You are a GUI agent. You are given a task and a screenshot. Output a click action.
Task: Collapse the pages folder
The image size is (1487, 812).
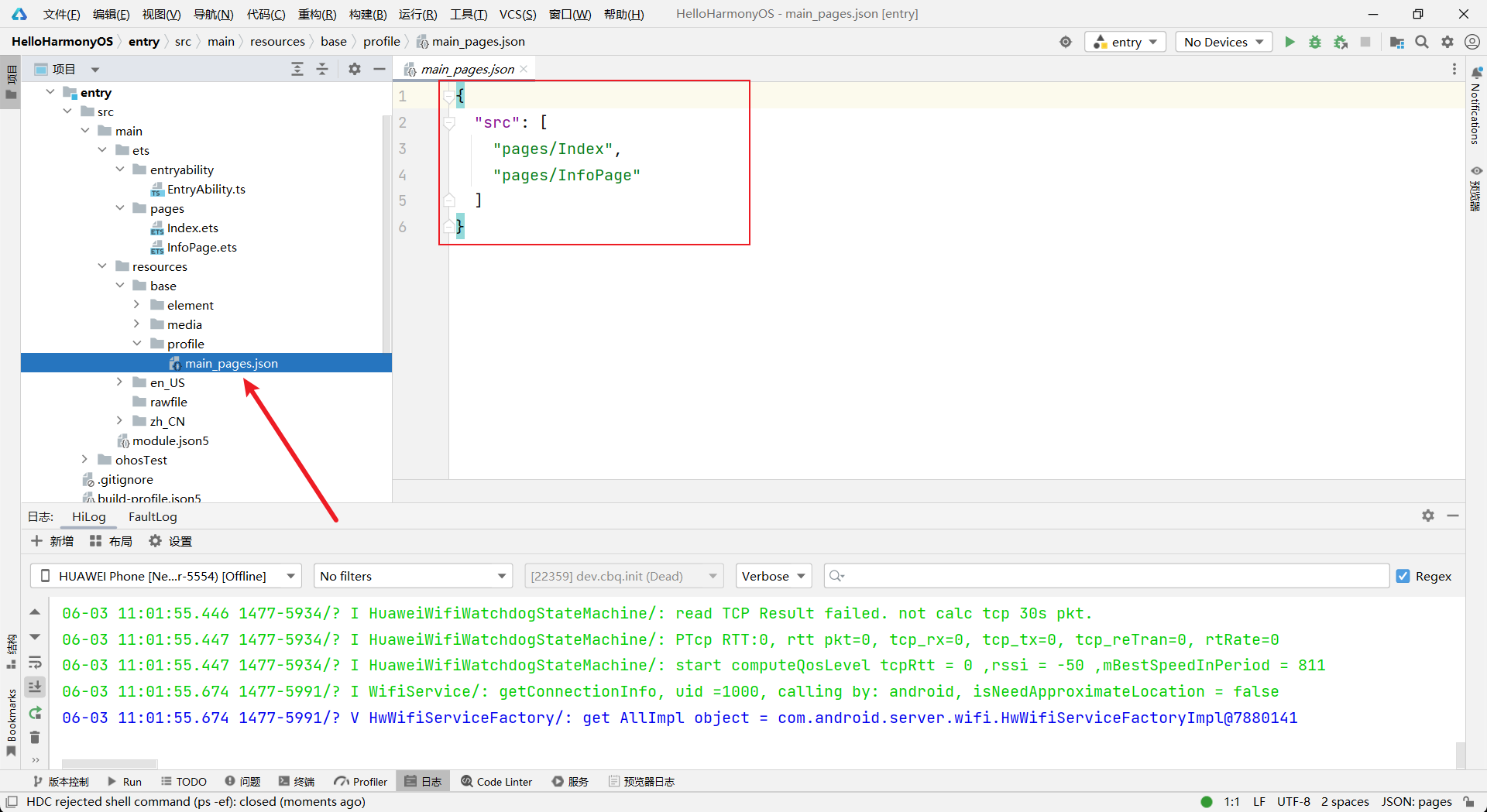(120, 208)
